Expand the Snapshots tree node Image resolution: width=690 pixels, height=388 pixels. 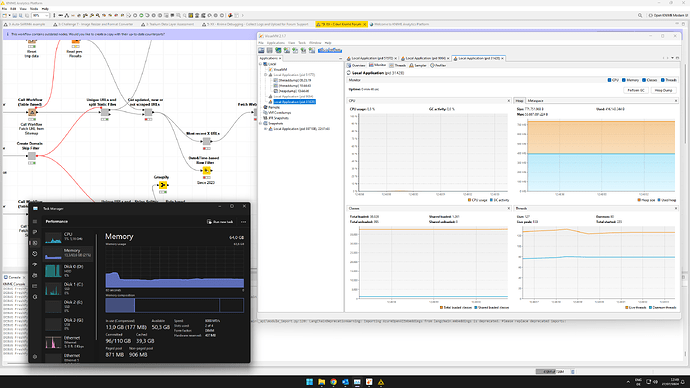coord(261,124)
